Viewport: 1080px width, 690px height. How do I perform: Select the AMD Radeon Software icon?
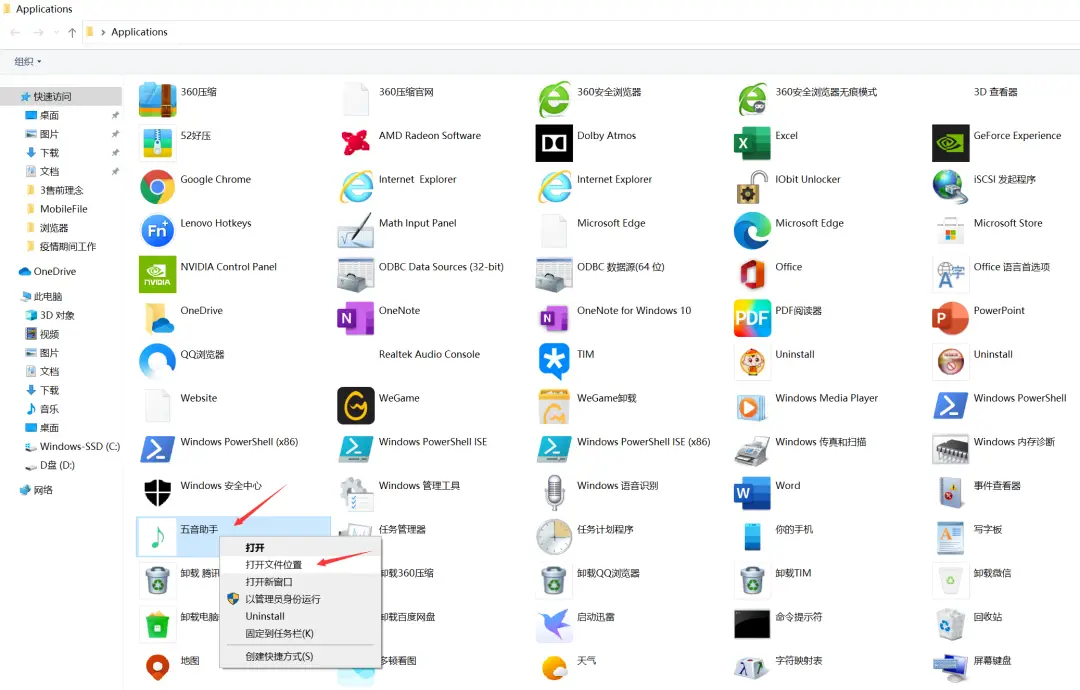point(355,143)
